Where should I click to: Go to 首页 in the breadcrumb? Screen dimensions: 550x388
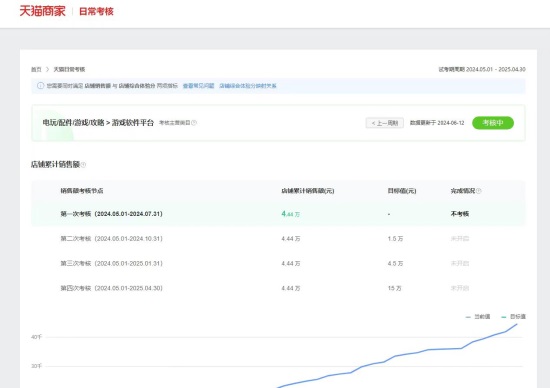(36, 69)
